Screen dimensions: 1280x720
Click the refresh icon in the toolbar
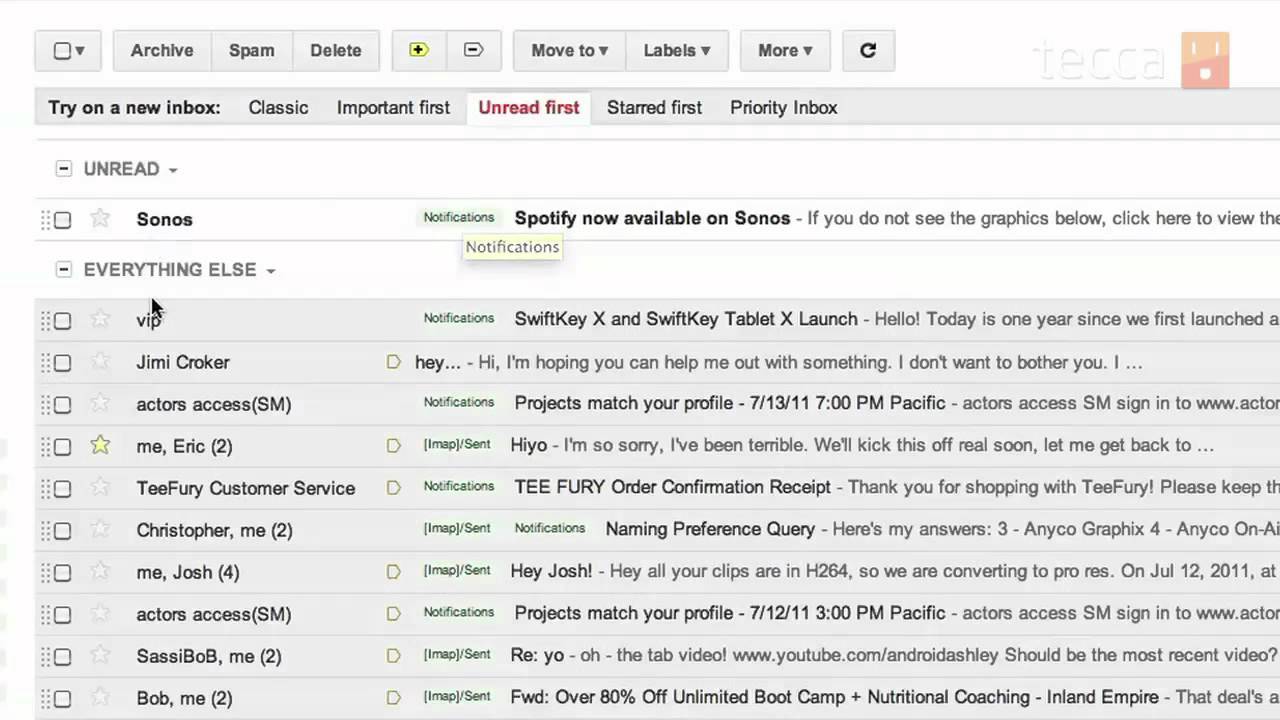867,50
